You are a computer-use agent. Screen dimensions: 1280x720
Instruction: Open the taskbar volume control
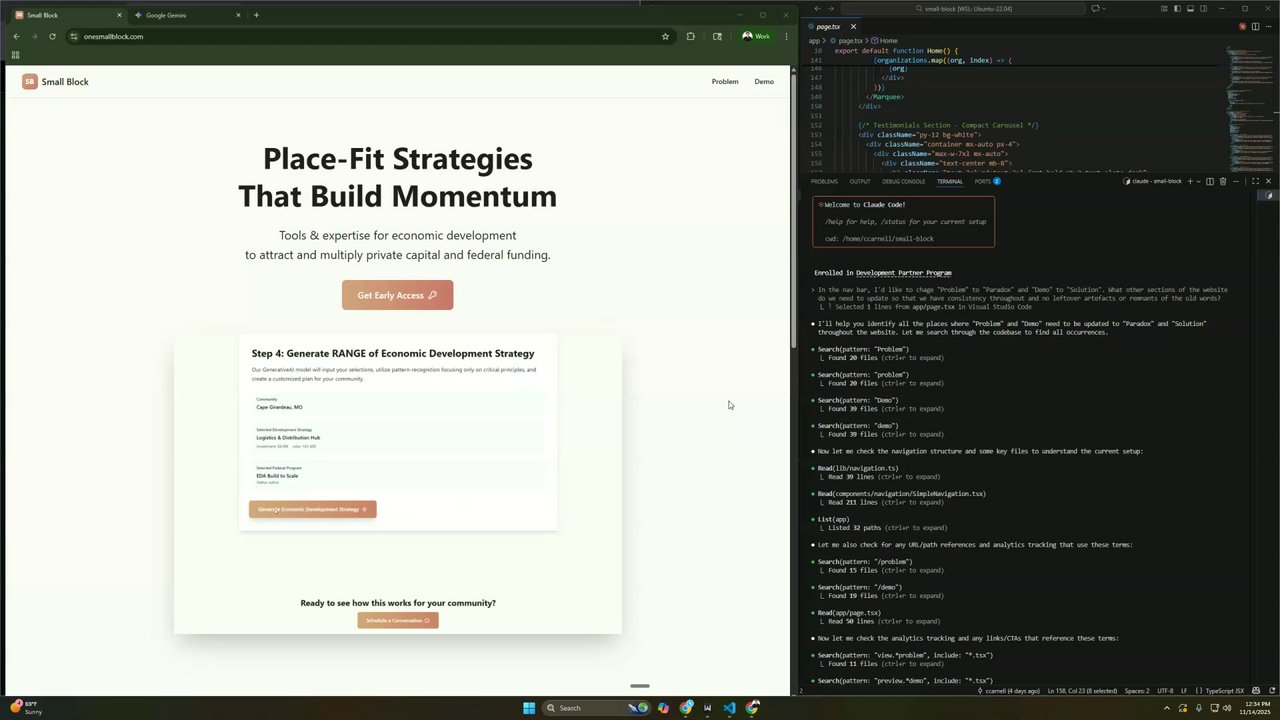point(1228,708)
